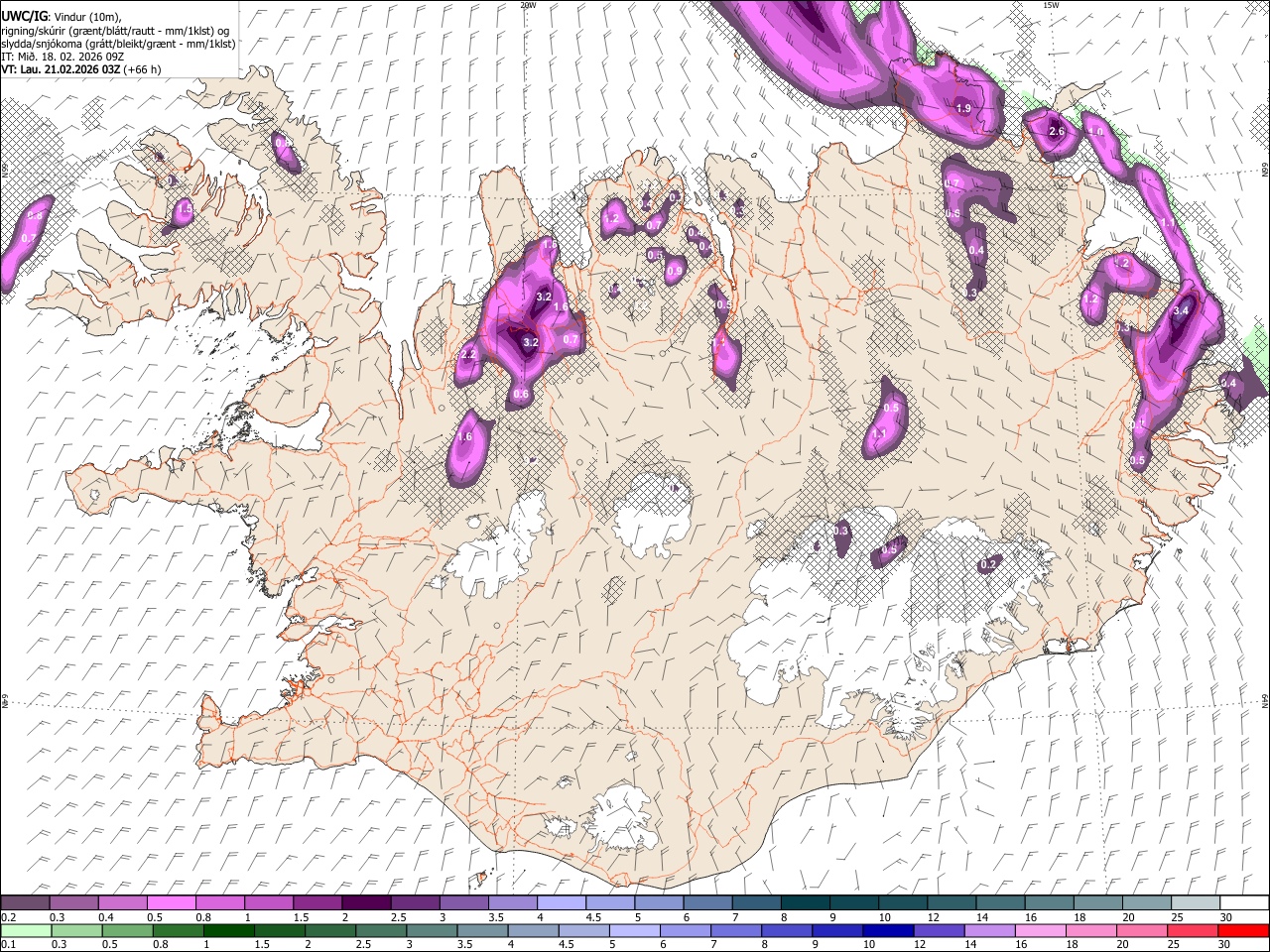Pick the snow legend swatch between 4 and 4.5
This screenshot has width=1270, height=952.
tap(563, 902)
